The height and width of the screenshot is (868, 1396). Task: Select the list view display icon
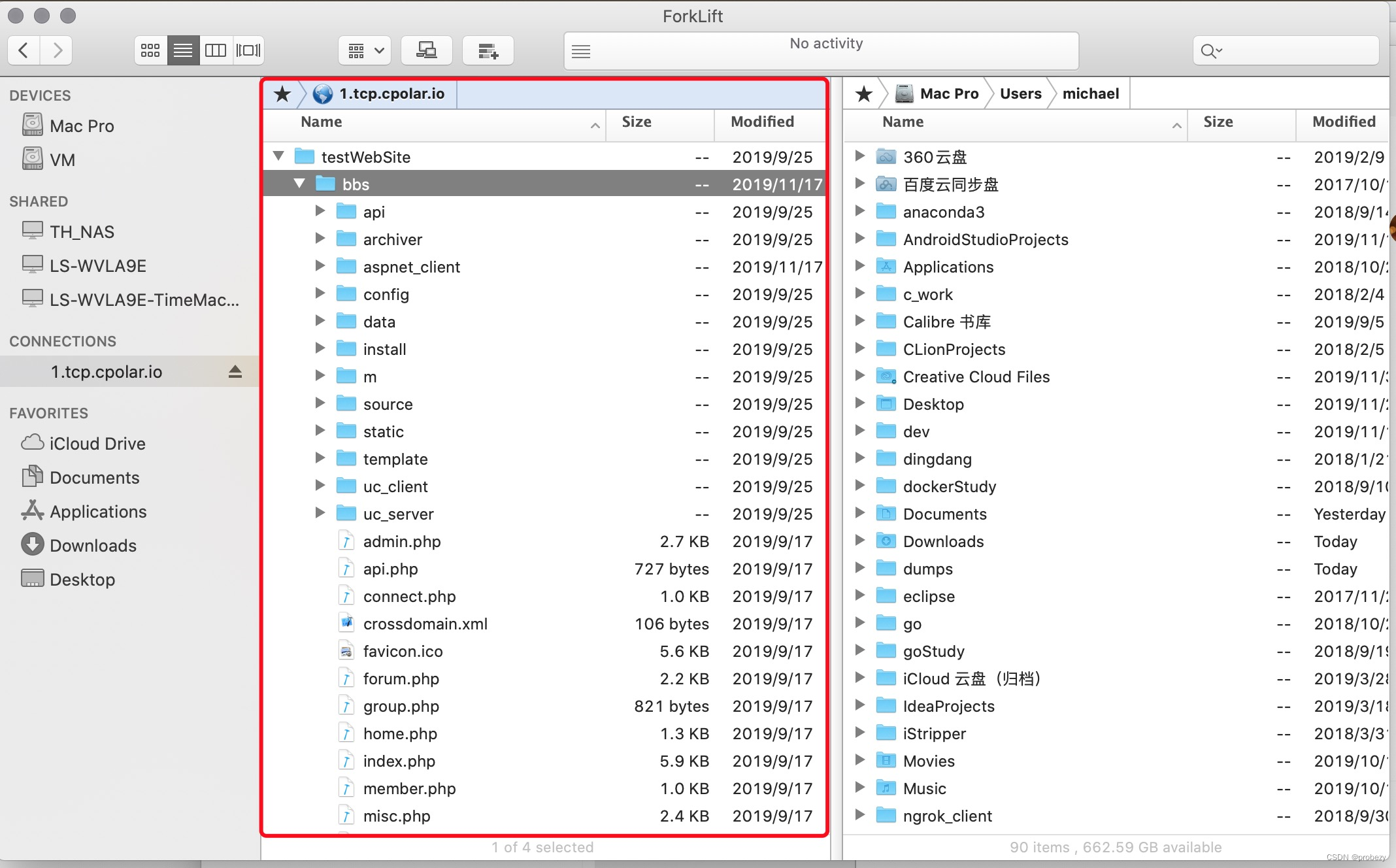pyautogui.click(x=183, y=51)
